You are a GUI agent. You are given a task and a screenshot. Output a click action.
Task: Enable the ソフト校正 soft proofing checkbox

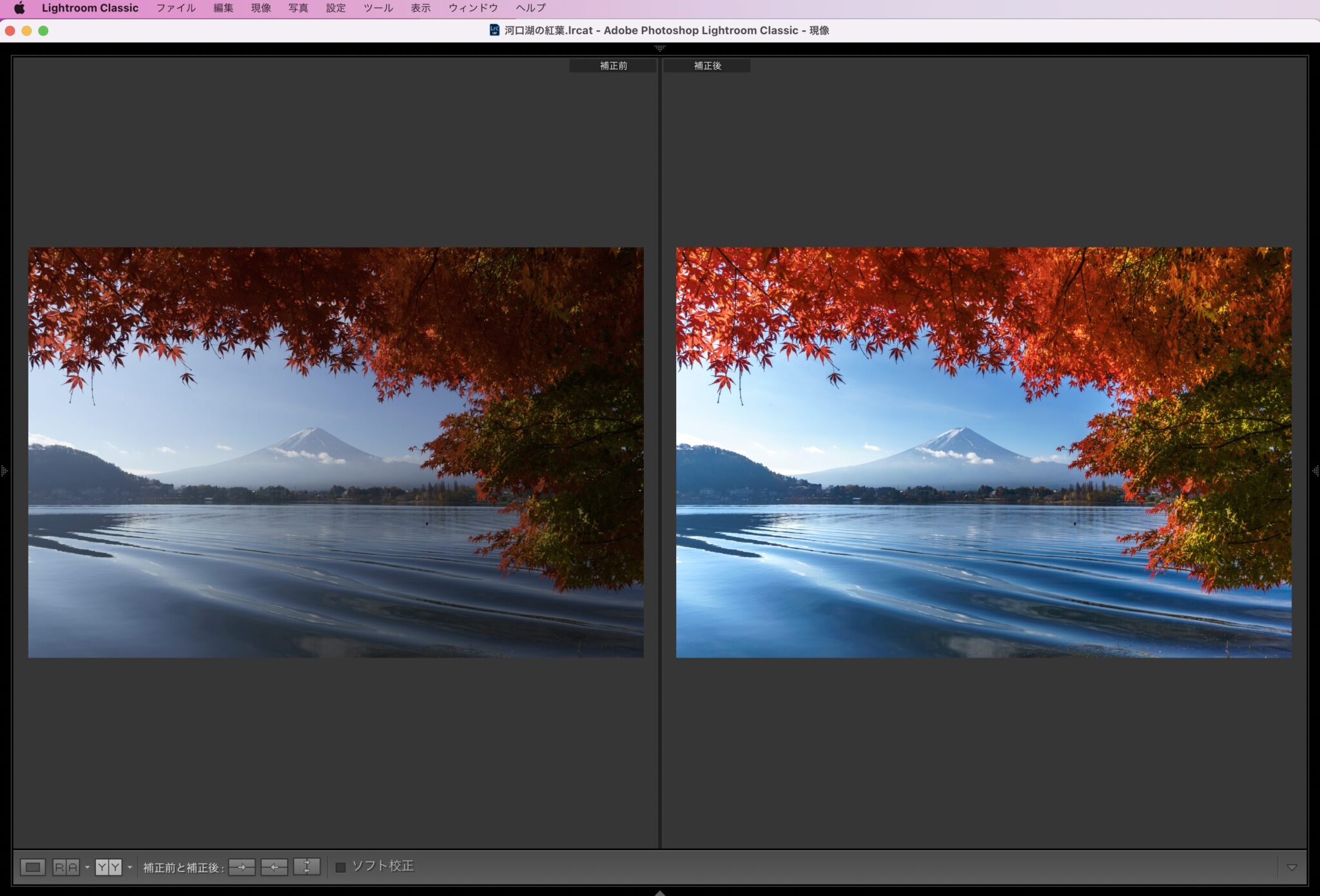coord(341,868)
